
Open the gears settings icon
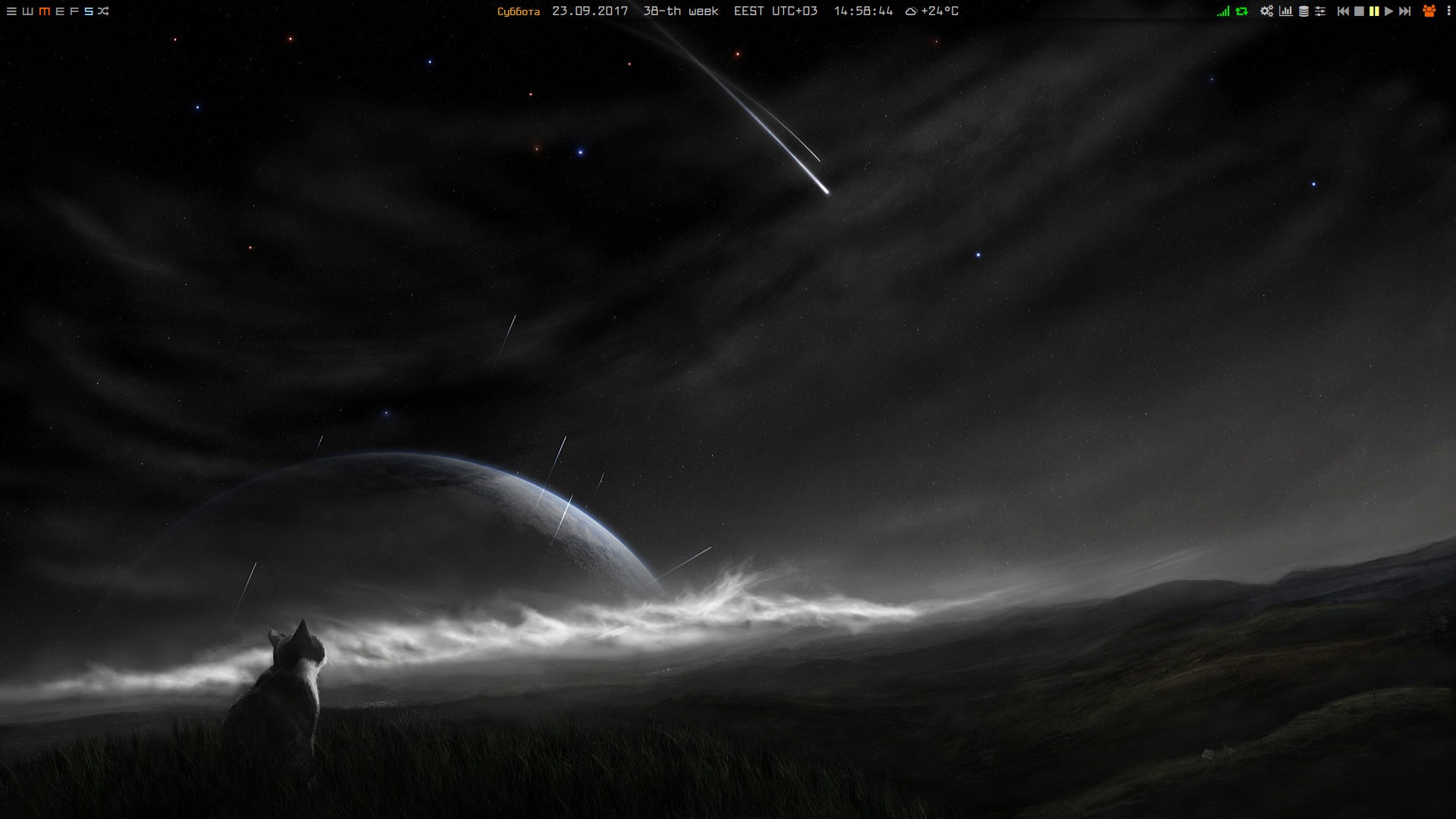pyautogui.click(x=1266, y=11)
